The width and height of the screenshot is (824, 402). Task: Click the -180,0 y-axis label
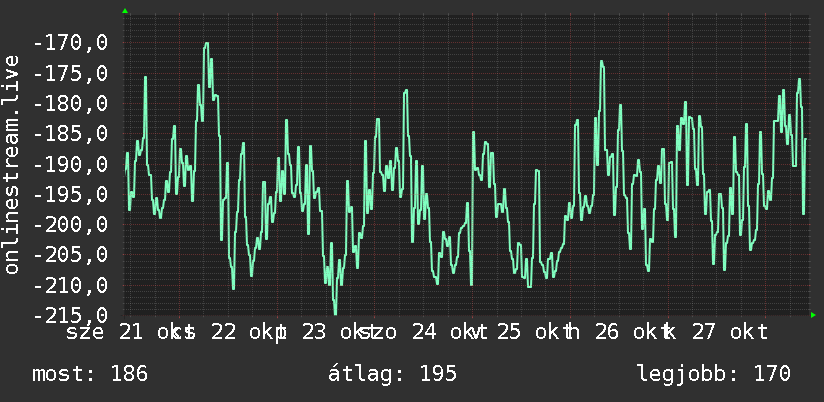[x=70, y=103]
